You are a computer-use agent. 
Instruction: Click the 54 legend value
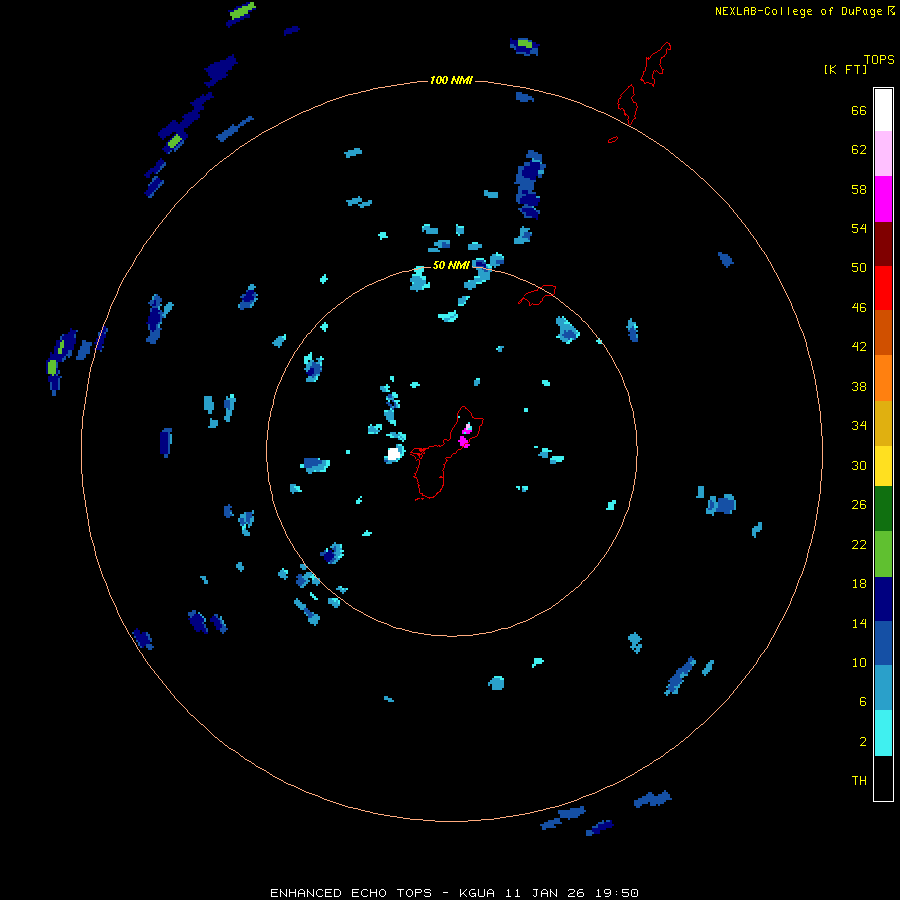click(x=859, y=228)
